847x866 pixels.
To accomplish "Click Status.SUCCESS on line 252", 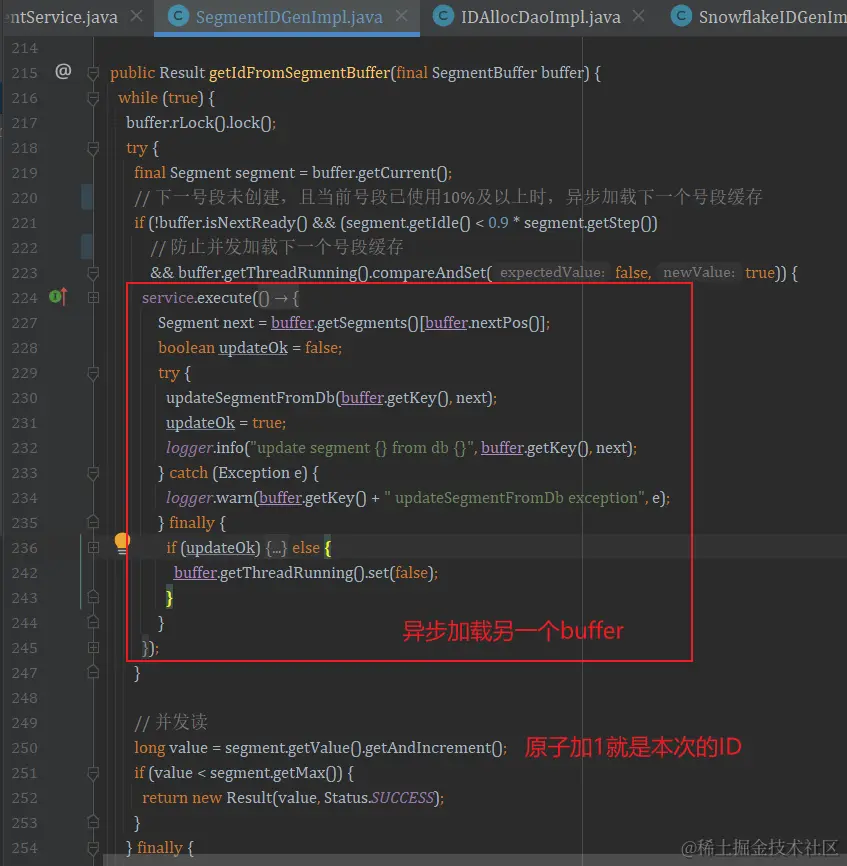I will (379, 798).
